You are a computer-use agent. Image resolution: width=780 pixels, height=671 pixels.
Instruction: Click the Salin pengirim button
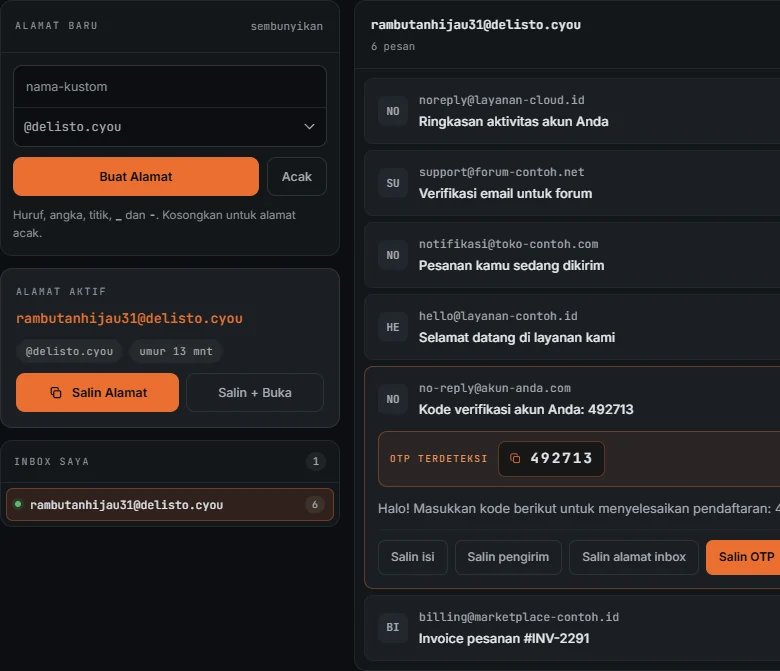click(508, 557)
